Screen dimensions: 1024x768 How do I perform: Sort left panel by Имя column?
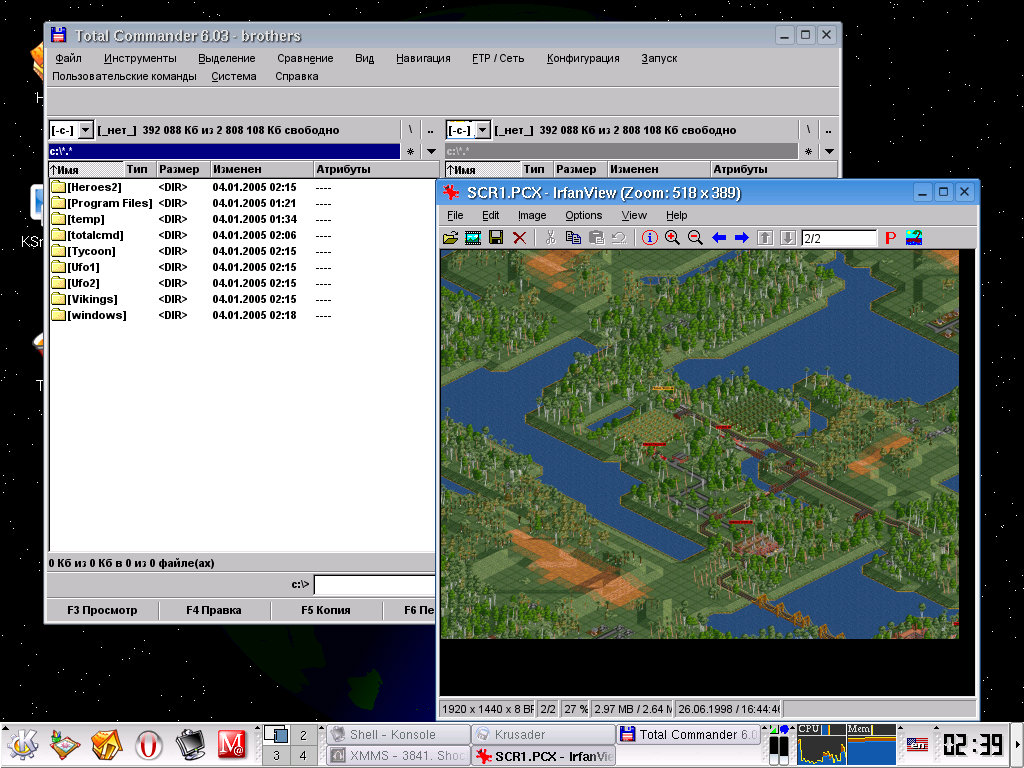86,169
